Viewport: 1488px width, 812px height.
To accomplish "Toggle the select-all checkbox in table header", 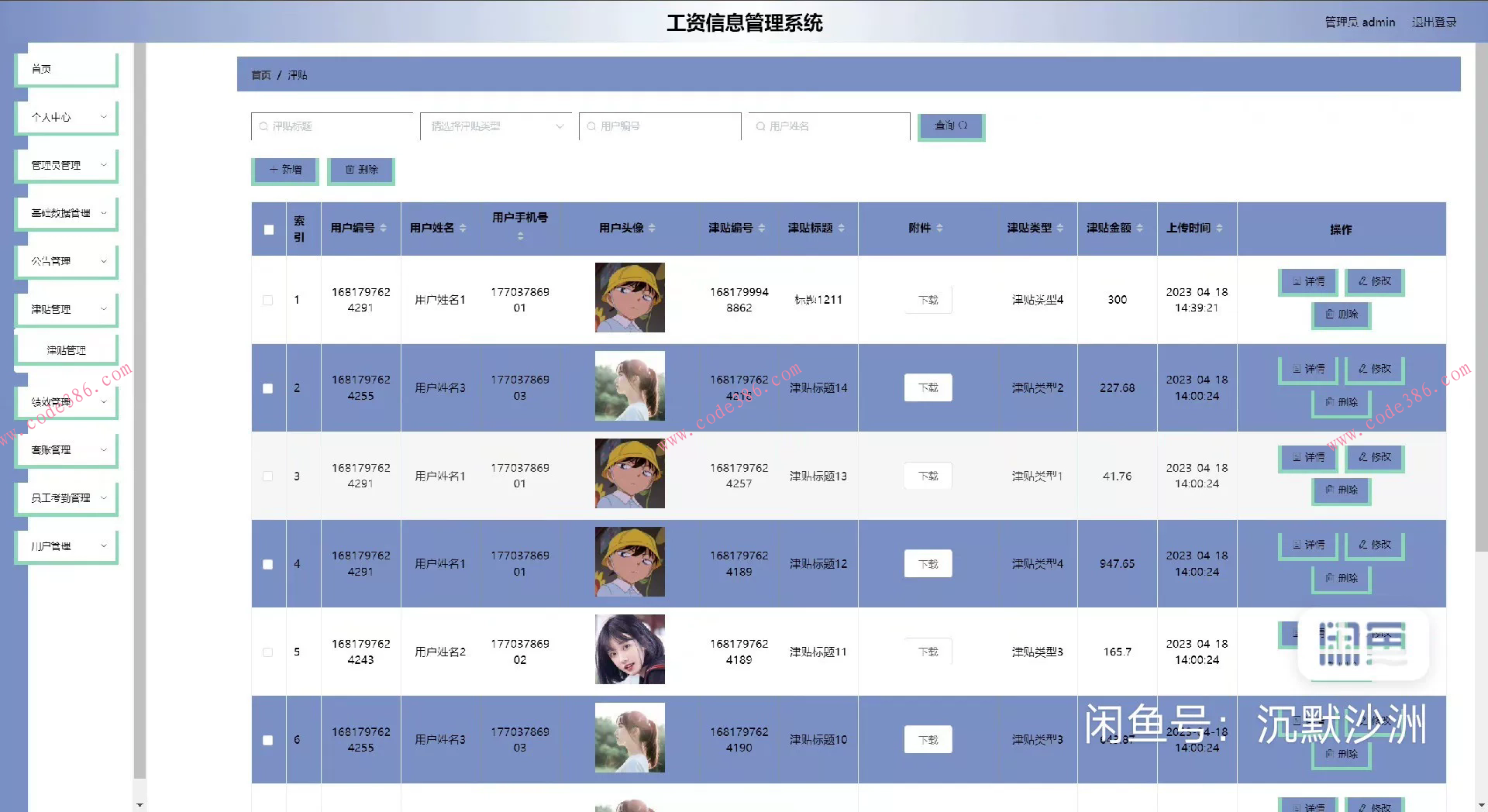I will tap(268, 229).
